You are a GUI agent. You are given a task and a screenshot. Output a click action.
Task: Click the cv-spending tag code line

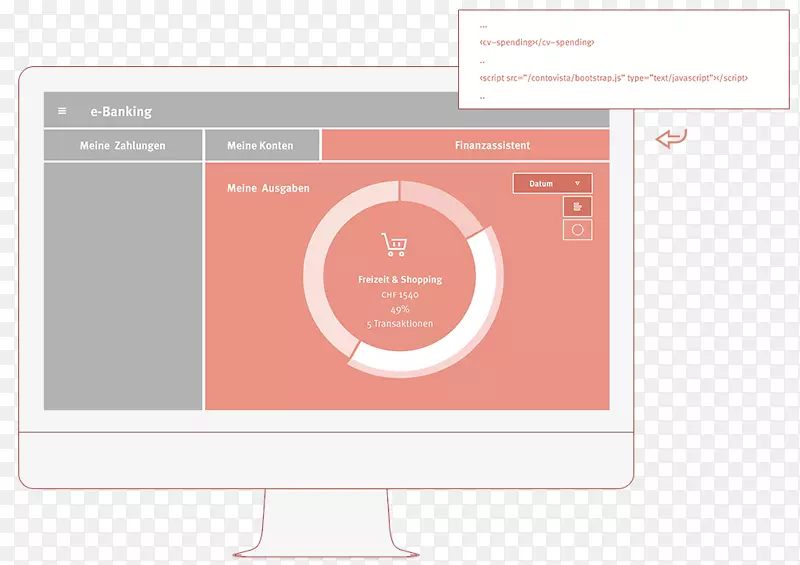pyautogui.click(x=537, y=42)
